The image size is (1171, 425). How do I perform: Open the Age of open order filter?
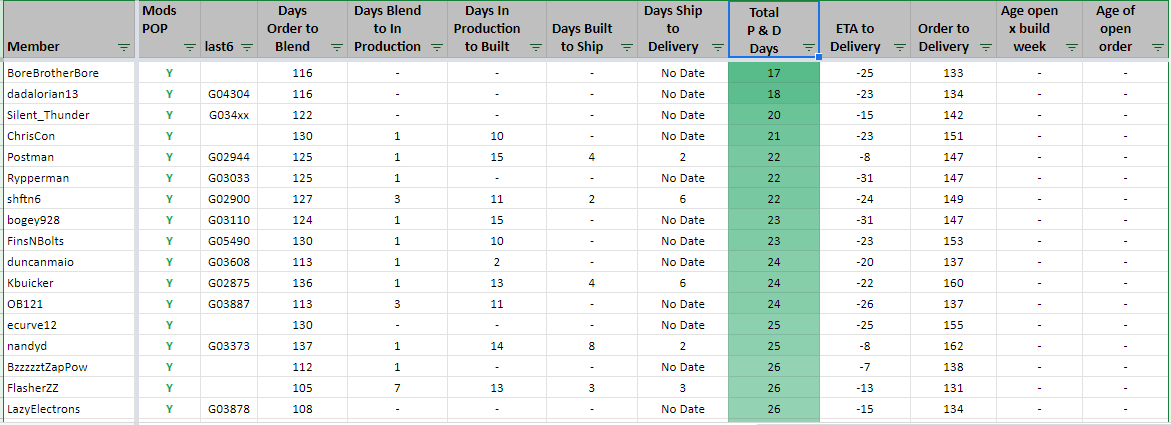(1157, 47)
